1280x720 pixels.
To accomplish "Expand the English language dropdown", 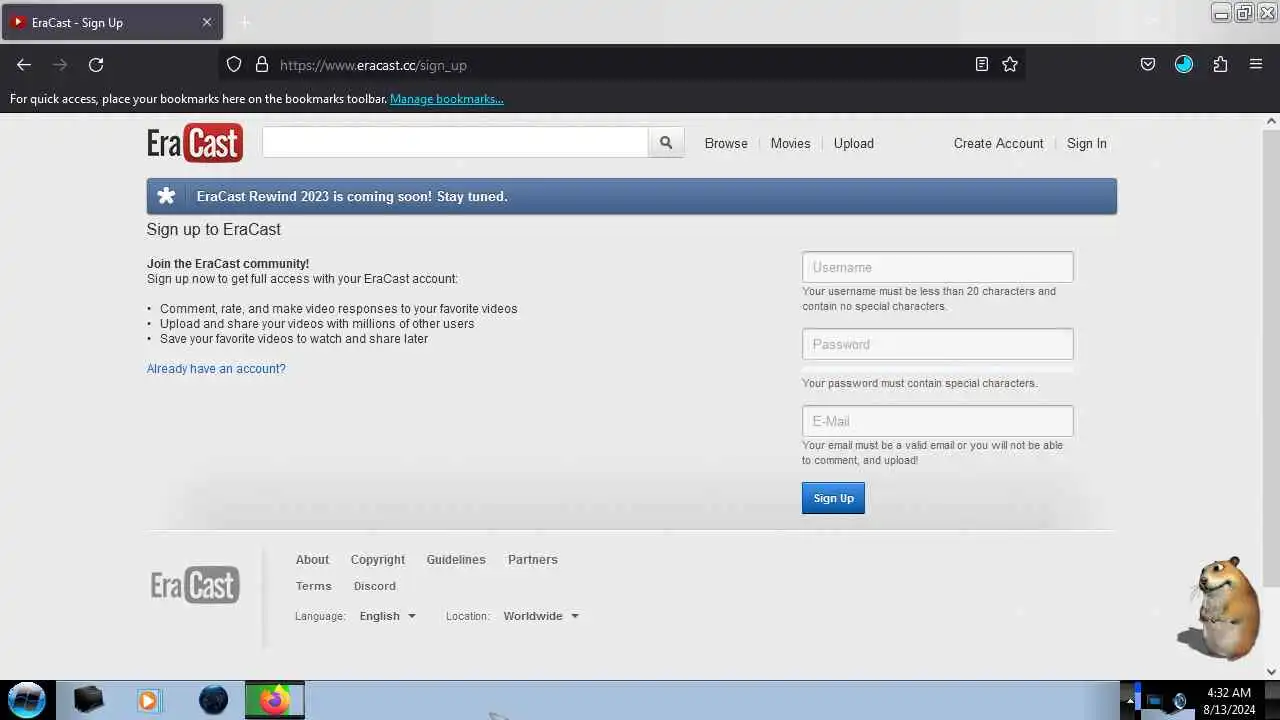I will (387, 616).
